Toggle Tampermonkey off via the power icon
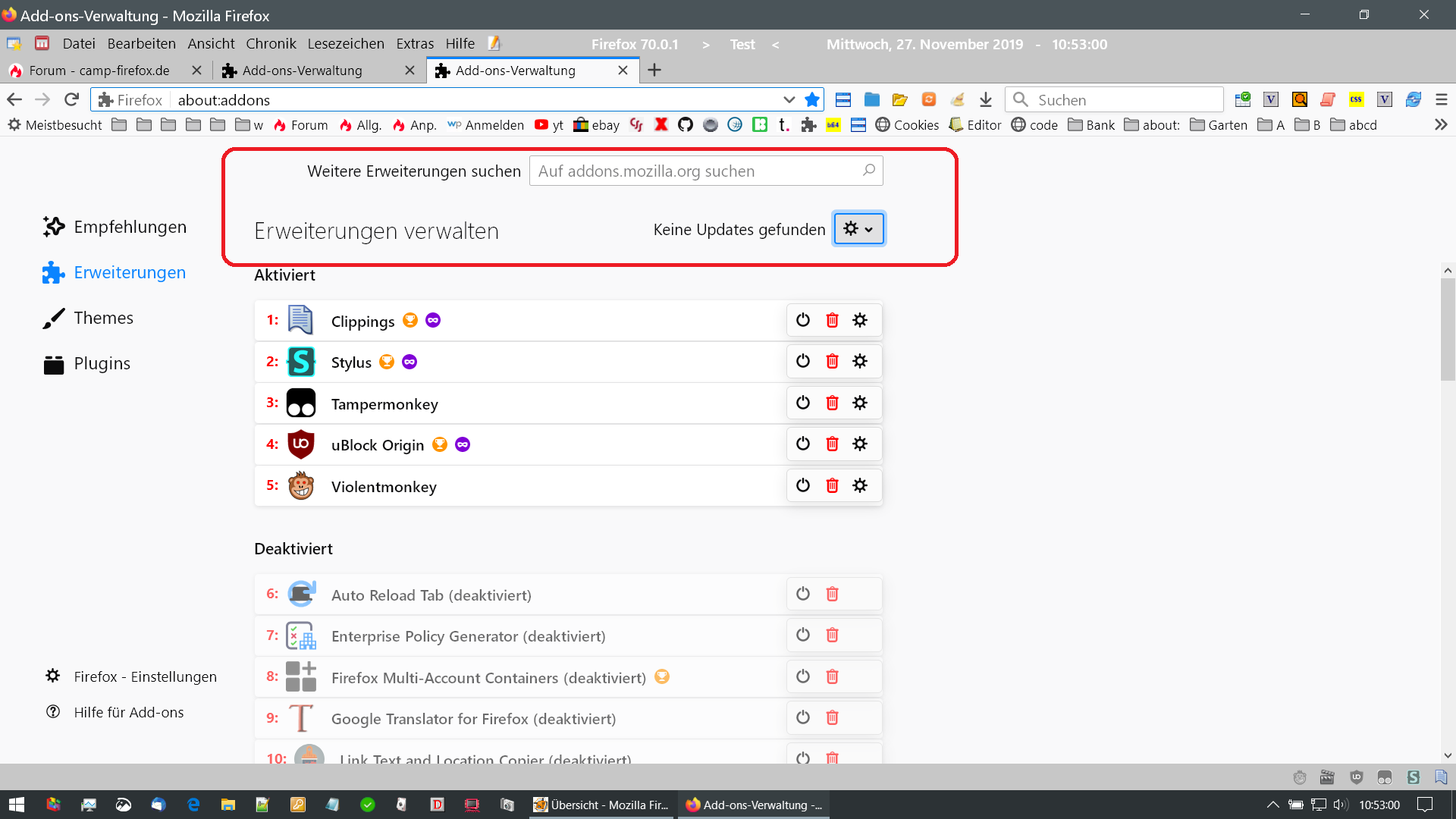The image size is (1456, 819). tap(803, 403)
